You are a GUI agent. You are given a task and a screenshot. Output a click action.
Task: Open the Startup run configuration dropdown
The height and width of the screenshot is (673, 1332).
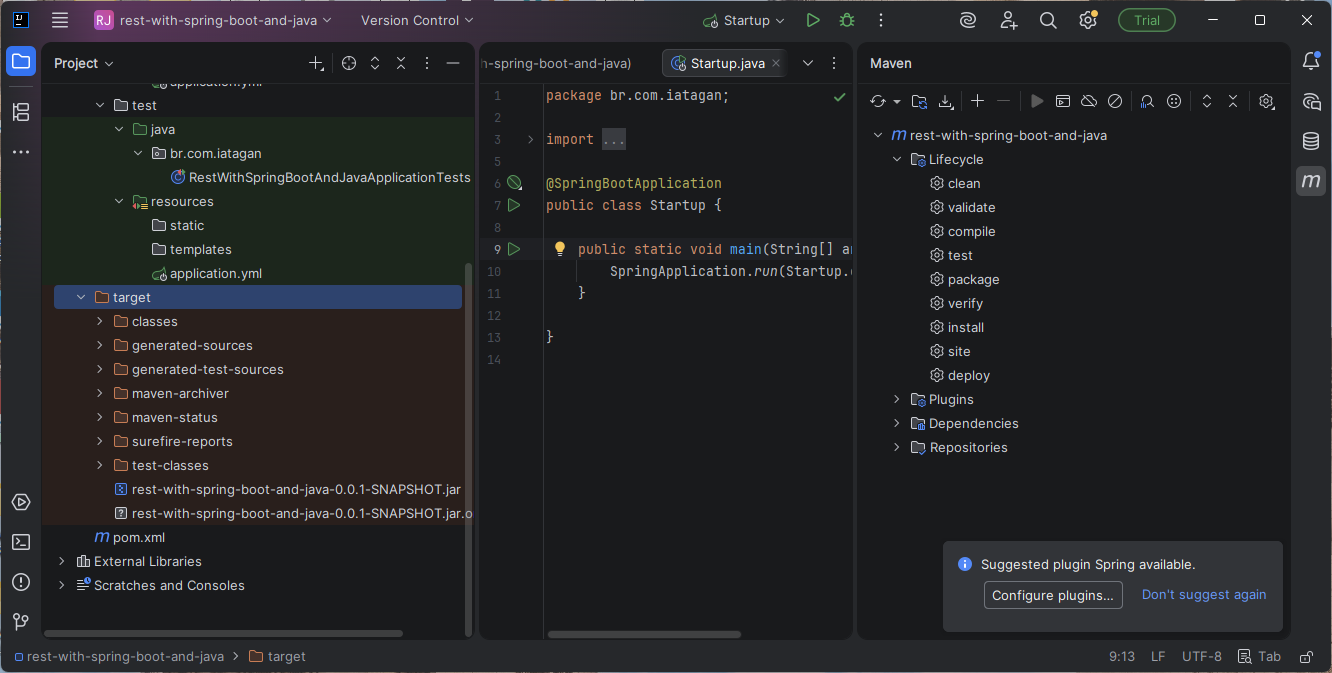745,20
